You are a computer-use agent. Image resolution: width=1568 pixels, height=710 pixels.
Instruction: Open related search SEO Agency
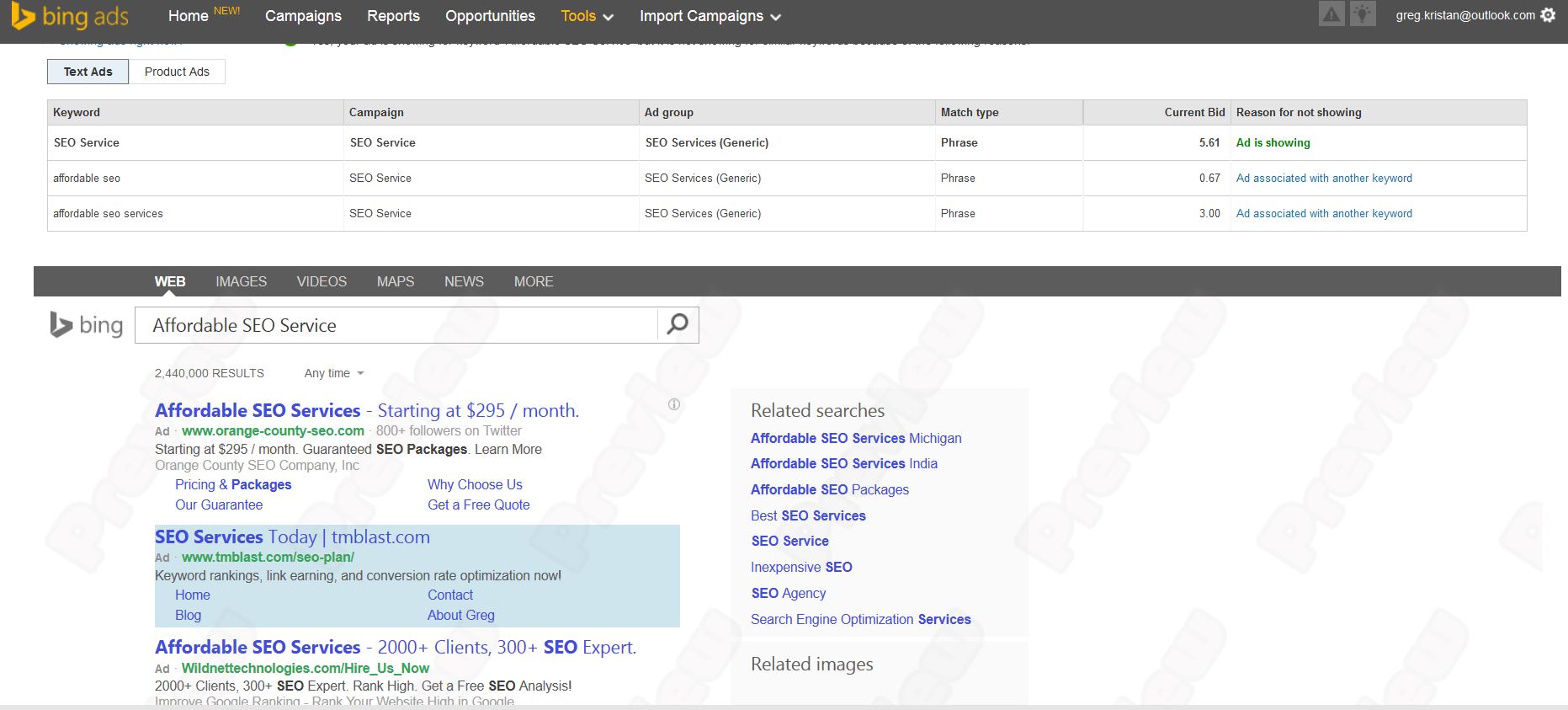[789, 593]
